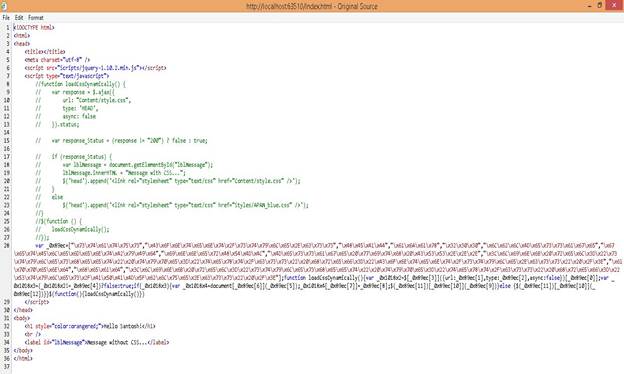Click the Content/style.css stylesheet append line

[x=168, y=181]
